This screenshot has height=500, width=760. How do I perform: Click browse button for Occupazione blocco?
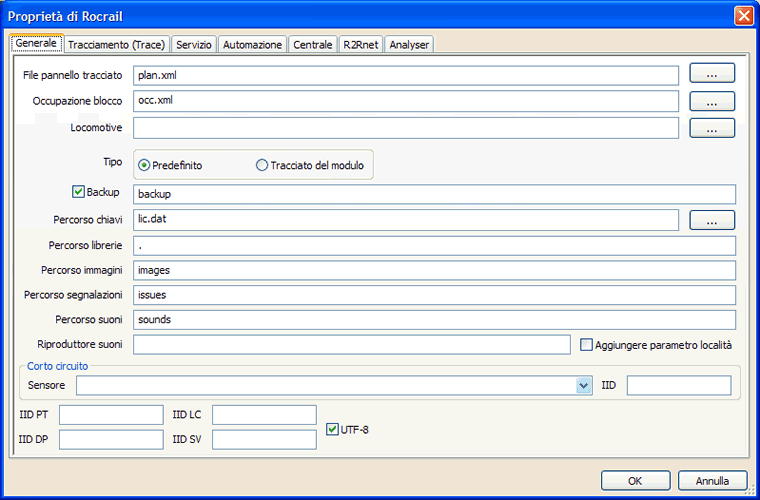pyautogui.click(x=711, y=101)
